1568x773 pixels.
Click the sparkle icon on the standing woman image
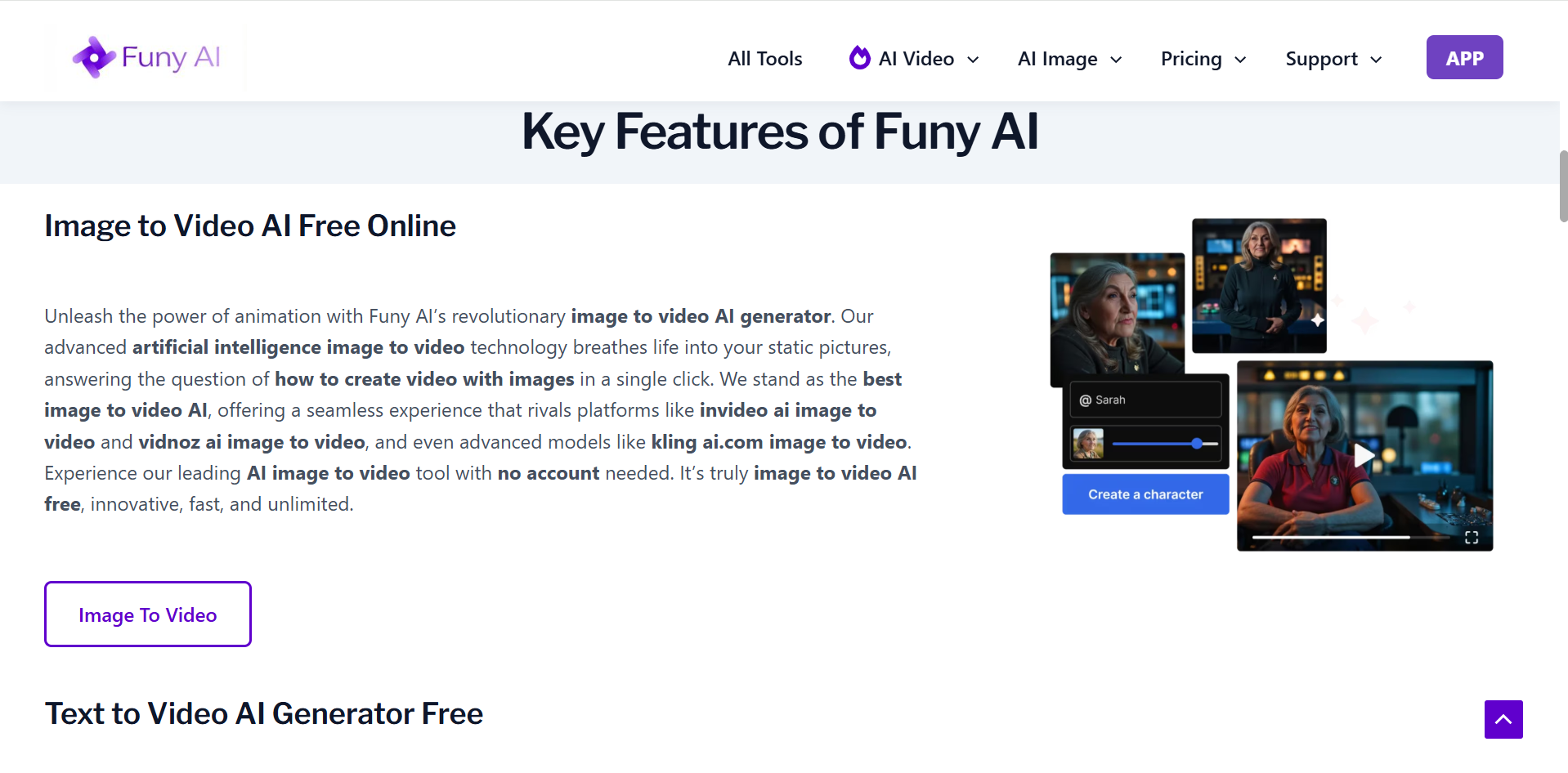(x=1317, y=320)
